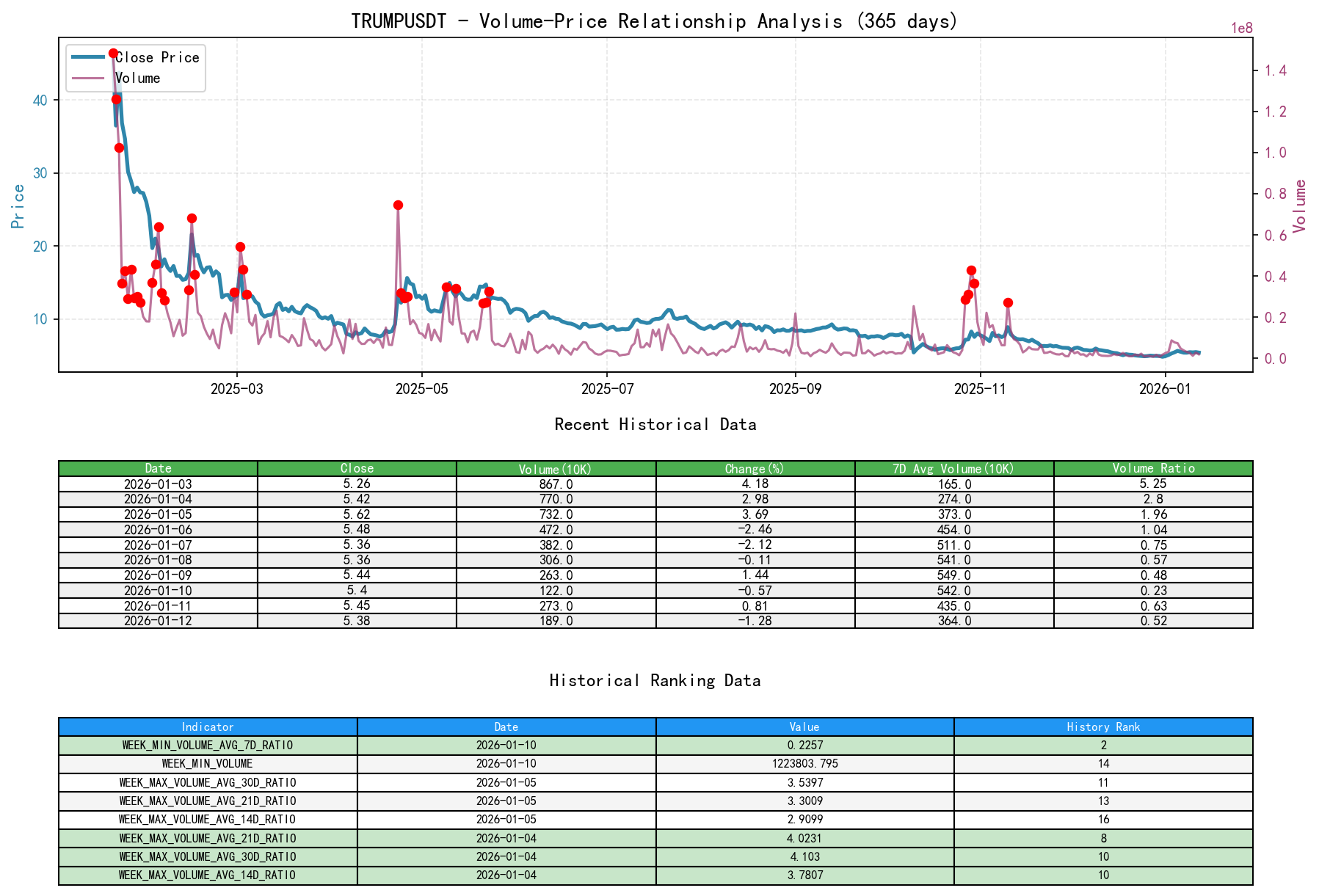Click the Volume(10K) column header
This screenshot has width=1319, height=896.
(x=554, y=467)
